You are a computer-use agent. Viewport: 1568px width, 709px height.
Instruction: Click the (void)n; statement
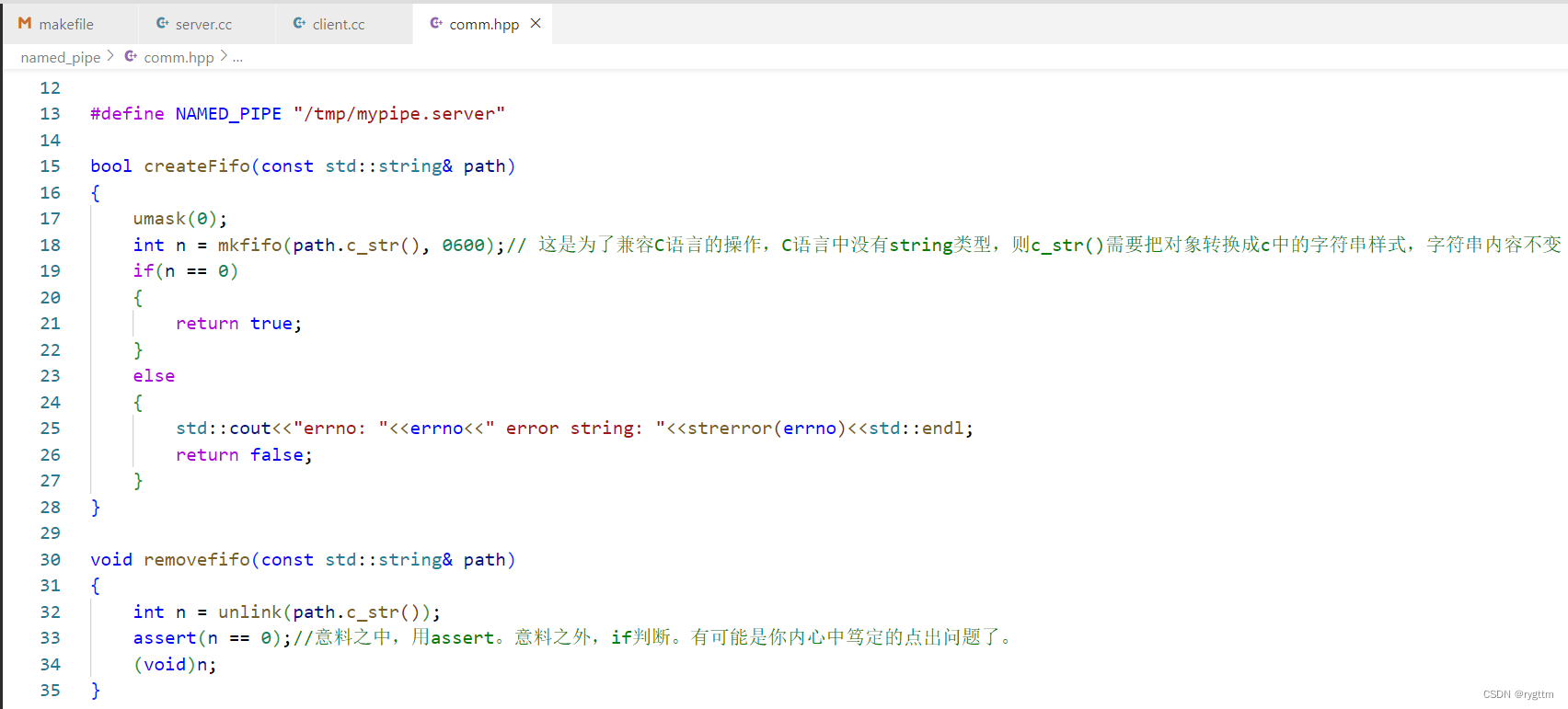click(175, 665)
